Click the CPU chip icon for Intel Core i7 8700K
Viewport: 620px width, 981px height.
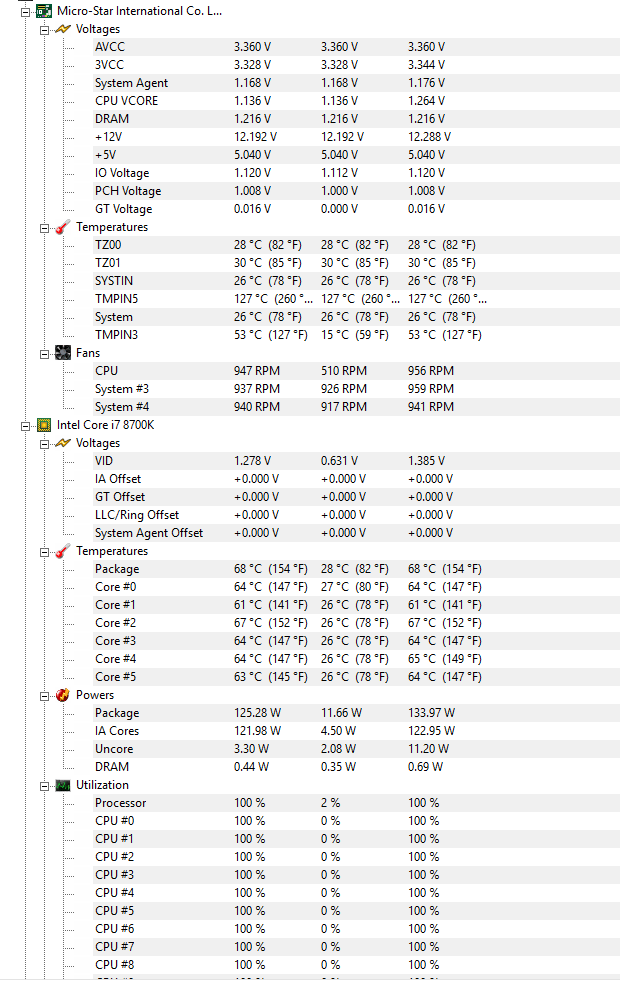[x=43, y=425]
